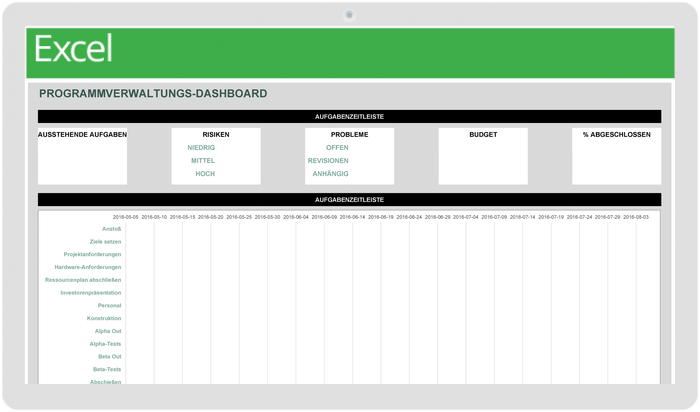This screenshot has width=700, height=412.
Task: Pick the 2016-07-19 timeline date
Action: click(551, 217)
